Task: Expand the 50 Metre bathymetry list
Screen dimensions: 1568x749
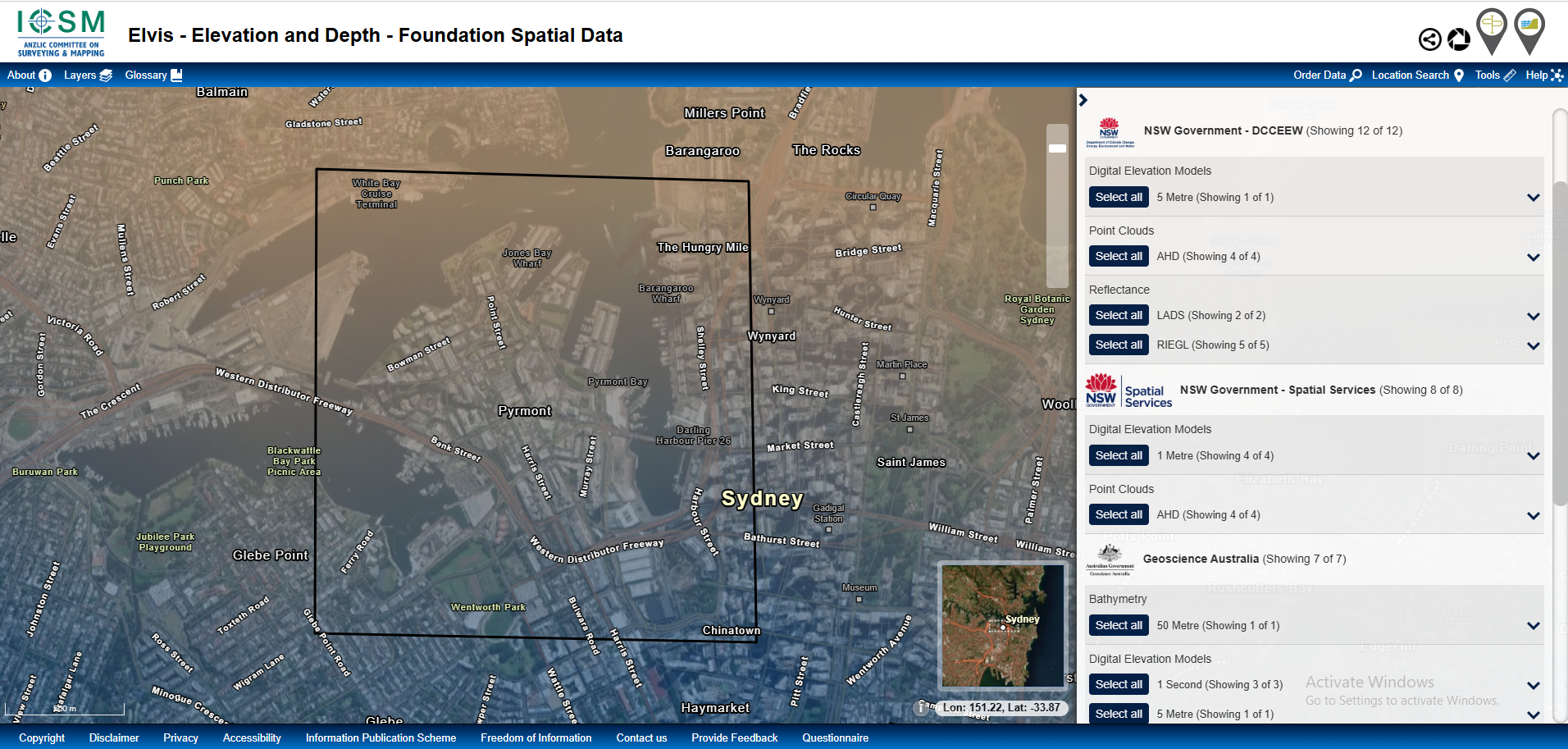Action: point(1533,626)
